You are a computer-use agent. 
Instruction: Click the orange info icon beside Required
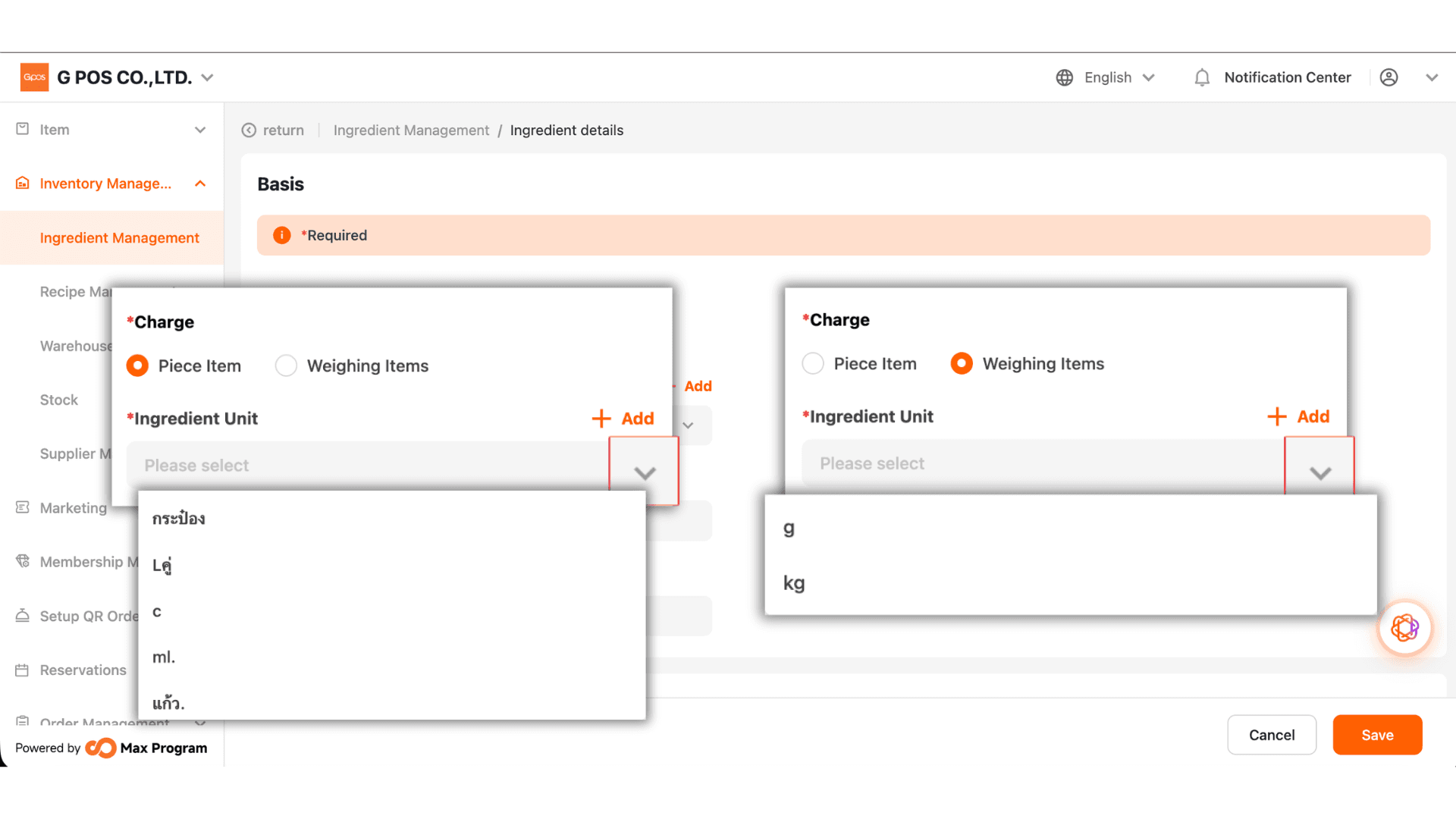[x=282, y=235]
